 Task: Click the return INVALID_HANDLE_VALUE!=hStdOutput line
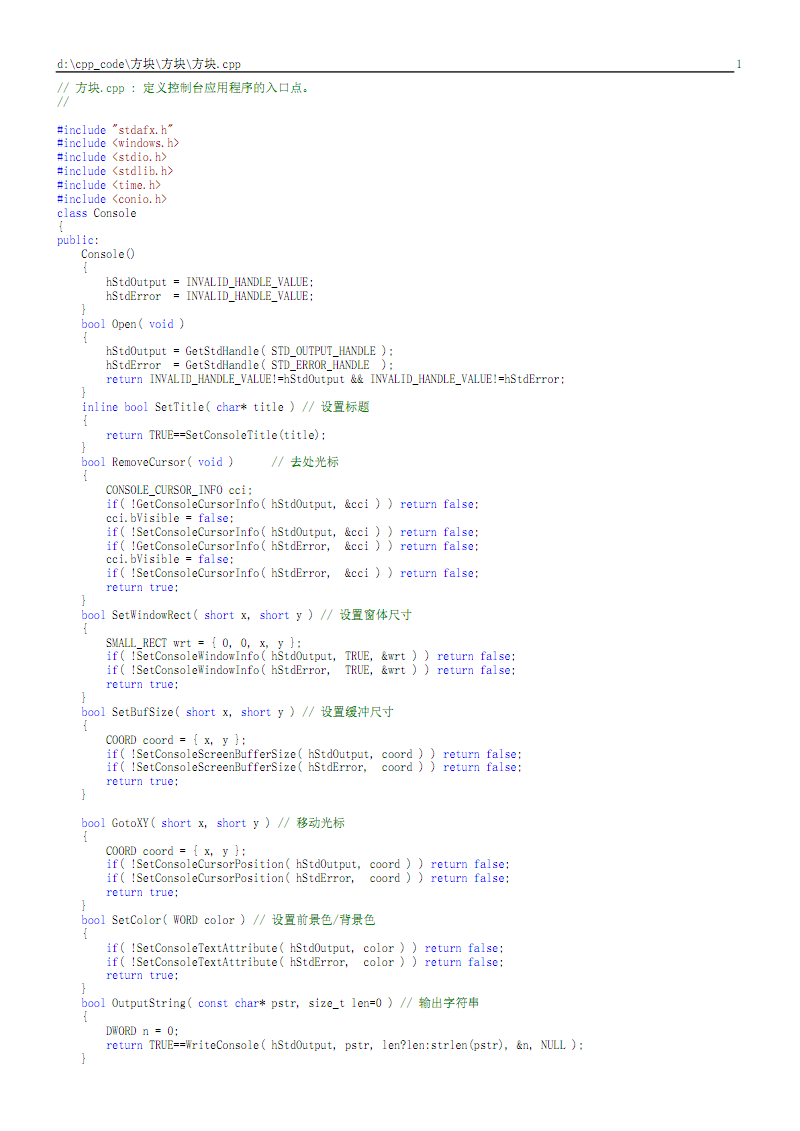335,379
